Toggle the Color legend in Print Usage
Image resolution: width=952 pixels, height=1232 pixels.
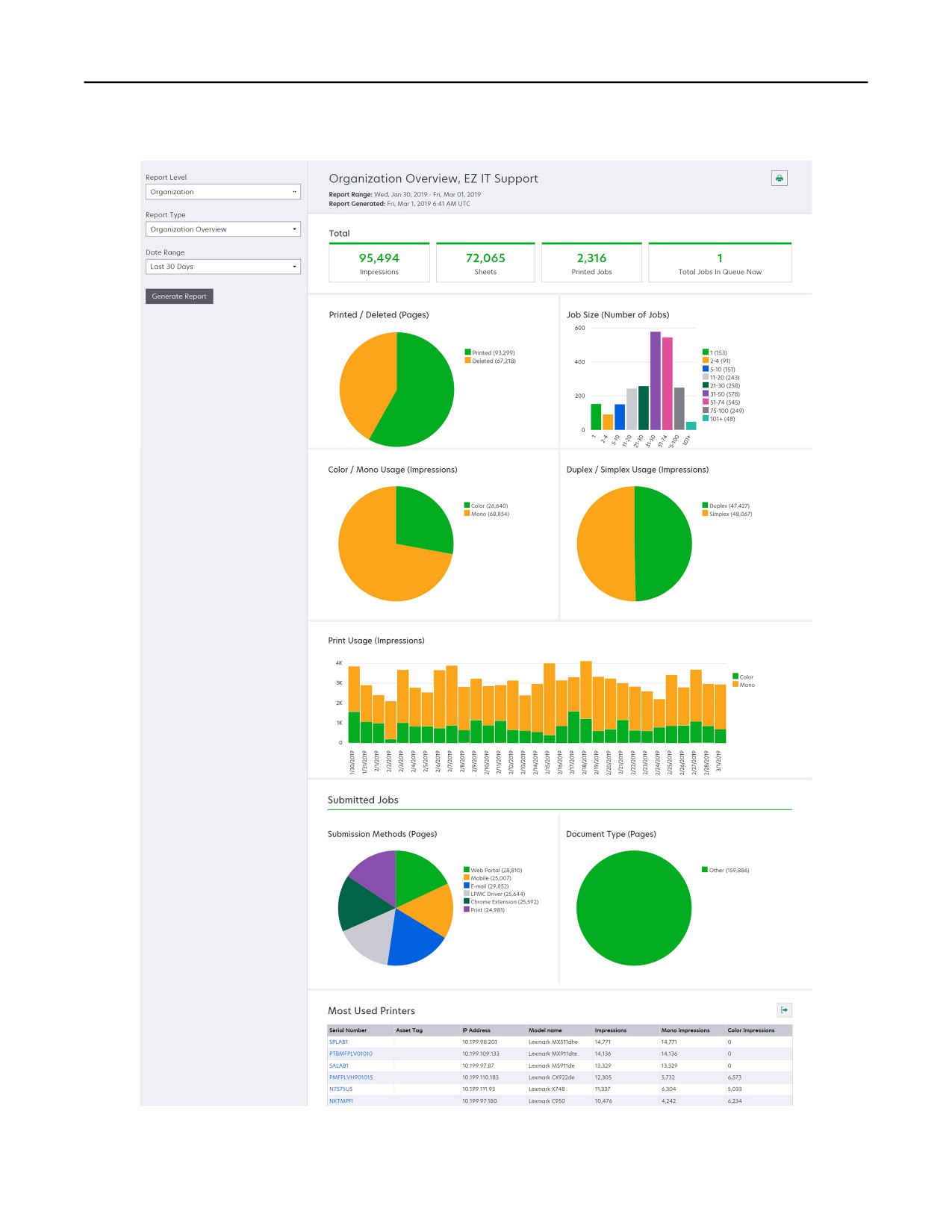[x=743, y=676]
